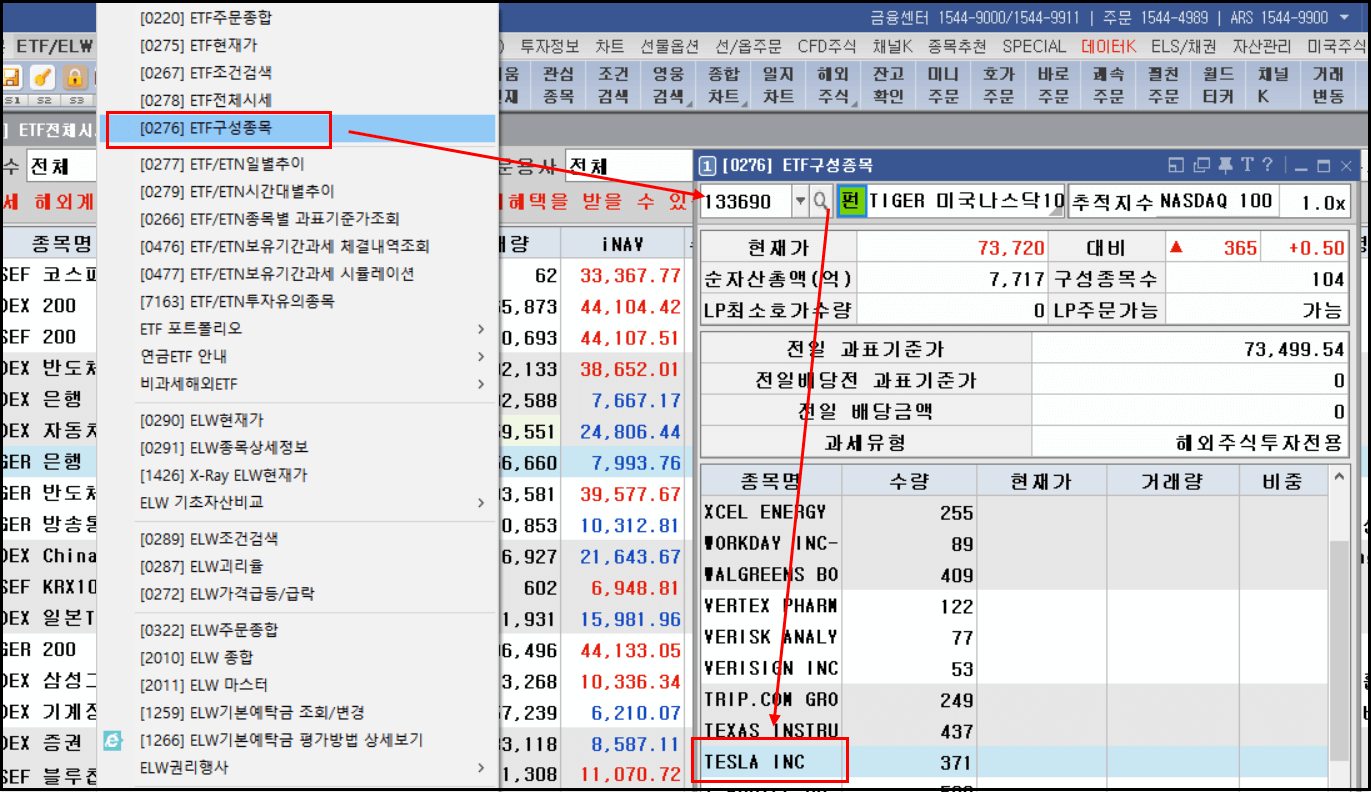Screen dimensions: 1371x792
Task: Open the 자산관리 top menu
Action: click(1263, 46)
